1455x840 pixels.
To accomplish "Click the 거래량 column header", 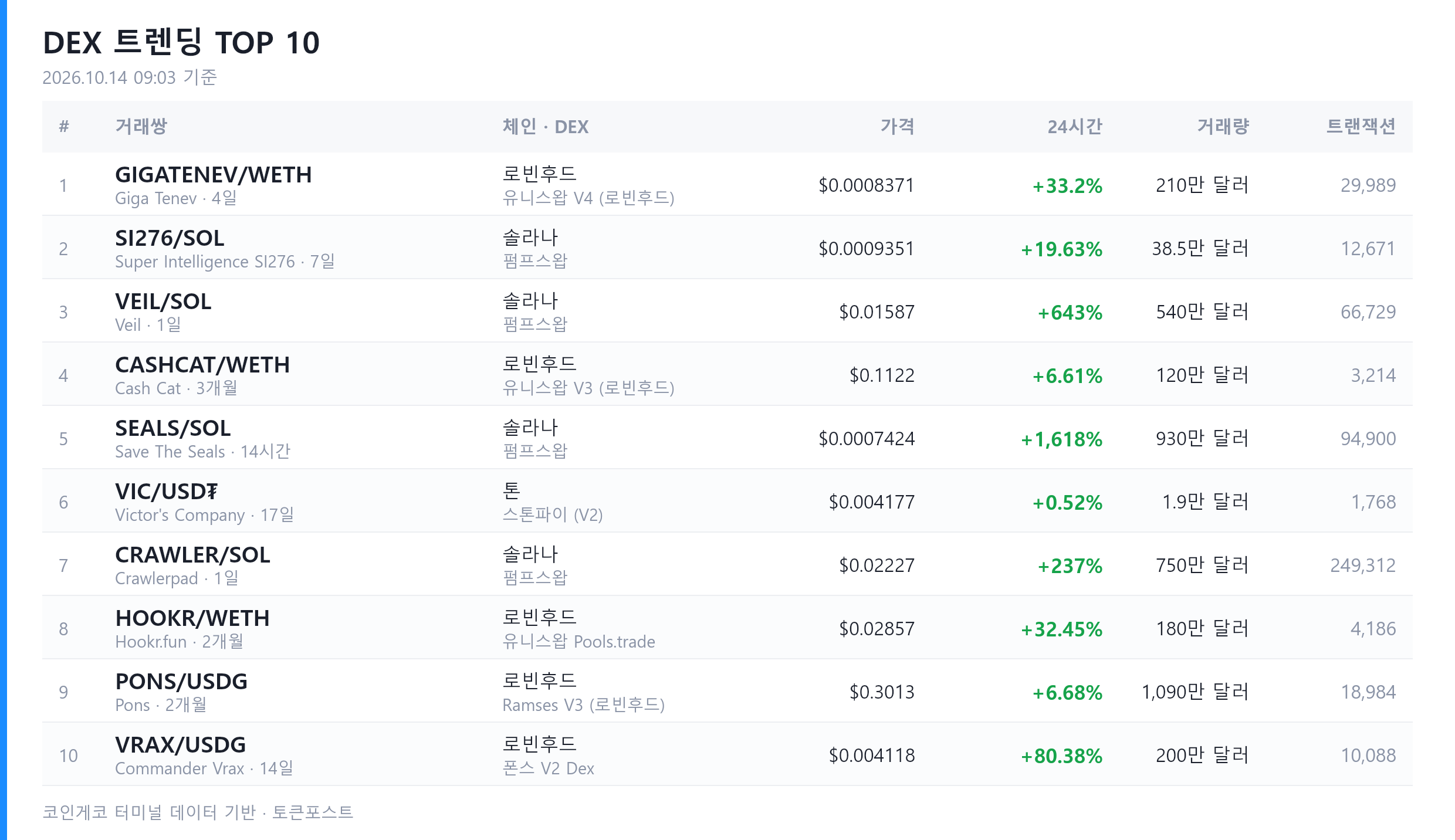I will [1223, 126].
